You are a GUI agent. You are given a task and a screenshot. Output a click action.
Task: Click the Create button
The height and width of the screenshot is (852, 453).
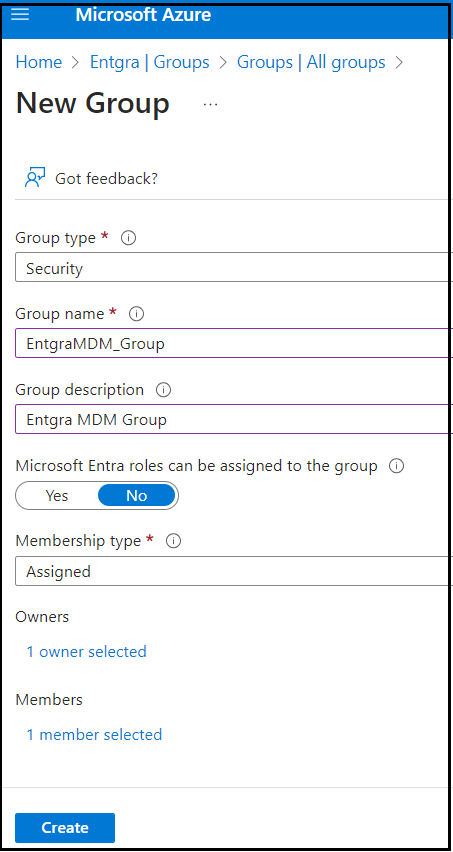pyautogui.click(x=65, y=828)
